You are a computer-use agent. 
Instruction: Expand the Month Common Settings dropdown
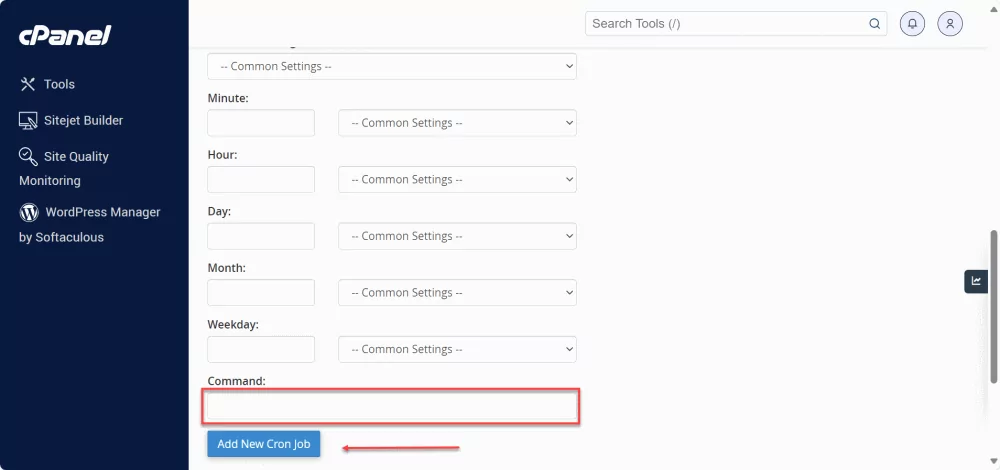[457, 293]
